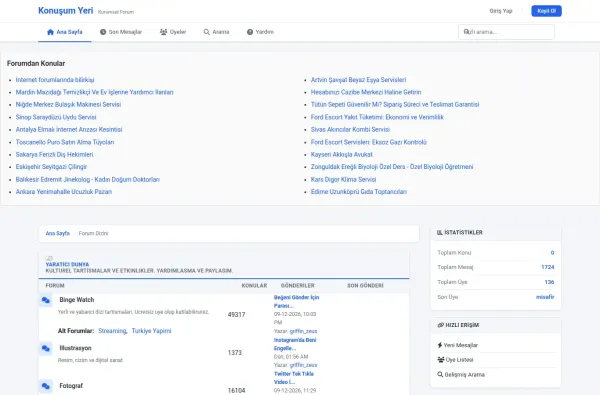Open Tütün Sepeti Güvenilir Mi topic
Viewport: 600px width, 395px height.
(395, 104)
